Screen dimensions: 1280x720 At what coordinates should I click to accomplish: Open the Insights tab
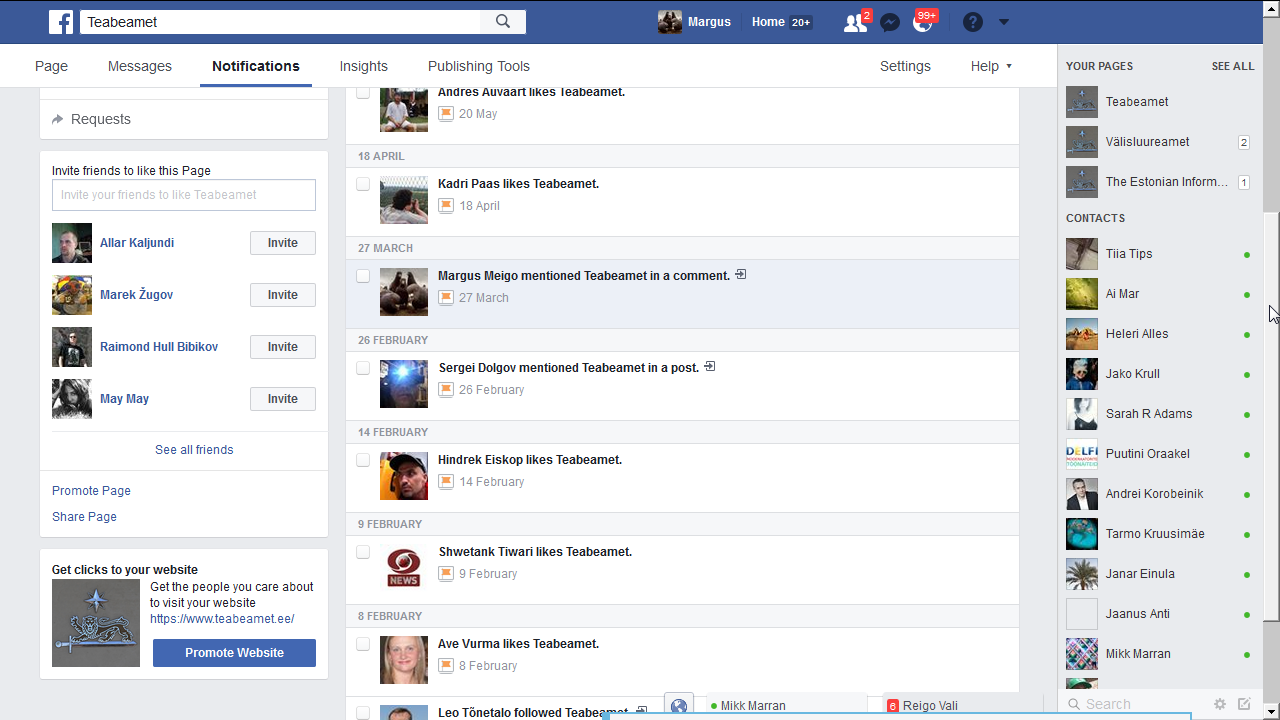[363, 66]
